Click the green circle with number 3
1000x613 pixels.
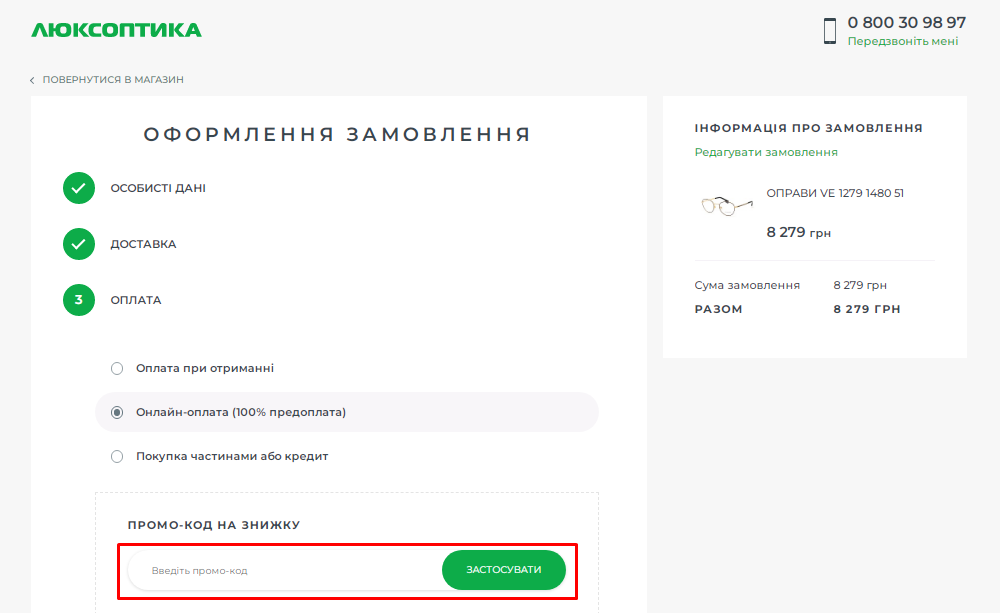[x=78, y=300]
